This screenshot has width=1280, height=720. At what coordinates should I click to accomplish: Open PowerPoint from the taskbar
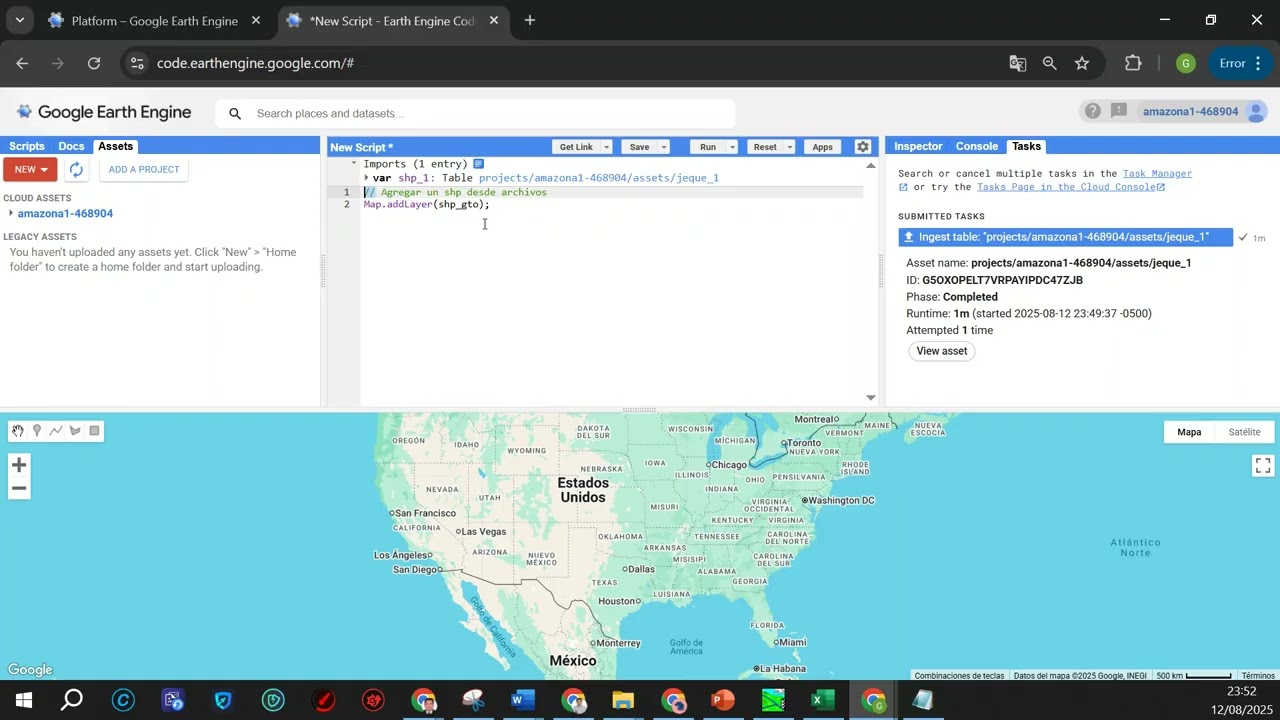pos(722,700)
